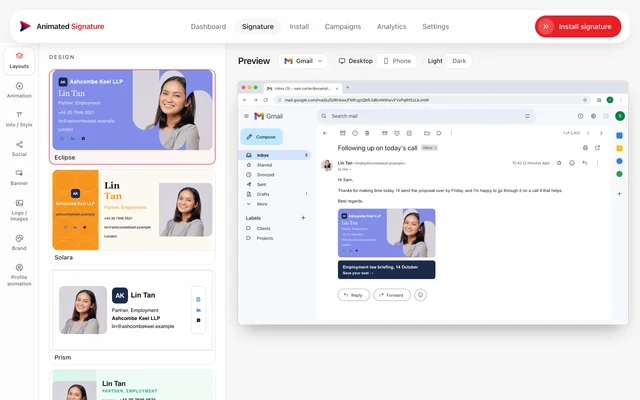Image resolution: width=640 pixels, height=400 pixels.
Task: Click the reply arrow icon in email header
Action: pyautogui.click(x=584, y=163)
